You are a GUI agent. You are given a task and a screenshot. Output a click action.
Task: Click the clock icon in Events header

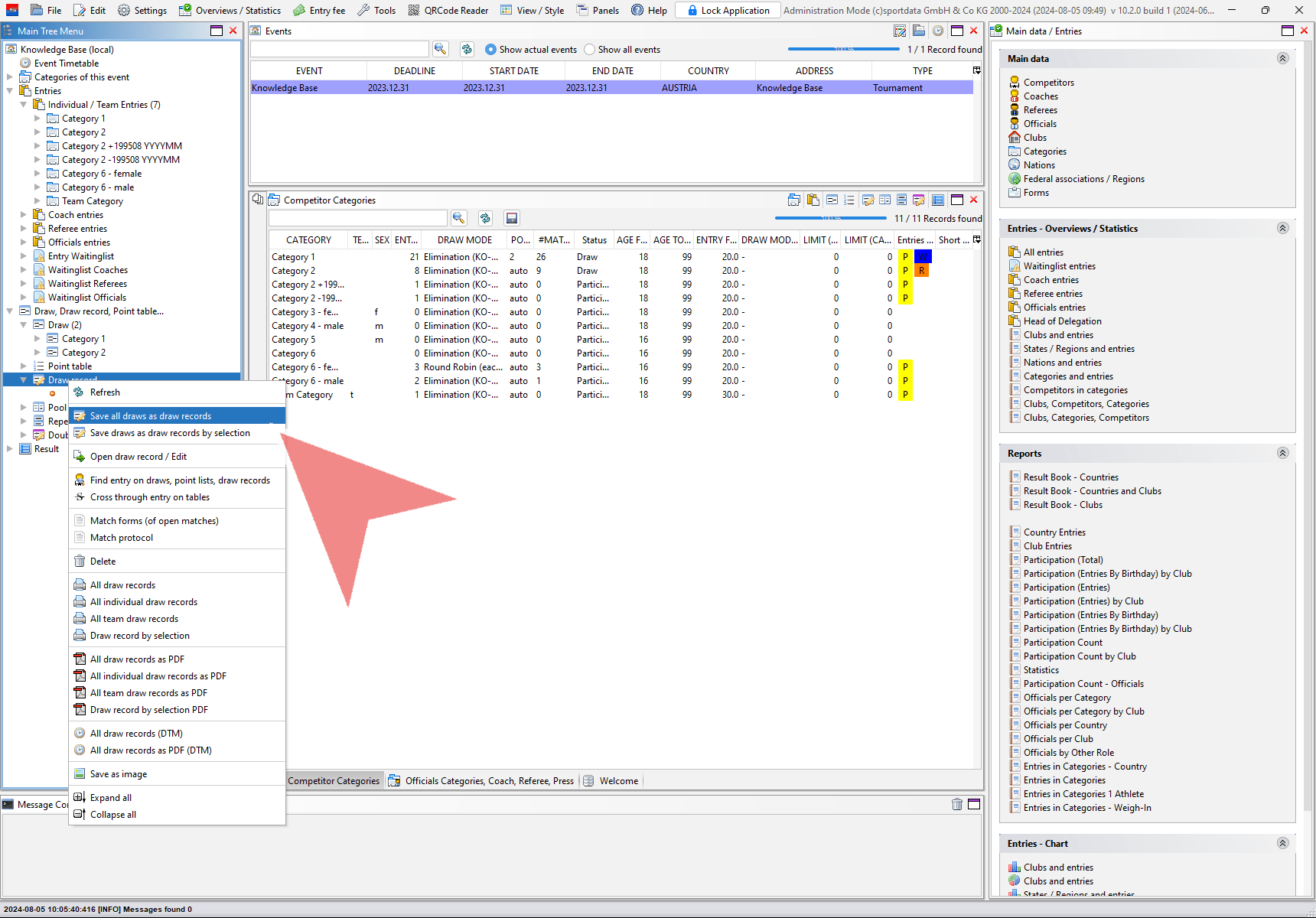(x=937, y=31)
